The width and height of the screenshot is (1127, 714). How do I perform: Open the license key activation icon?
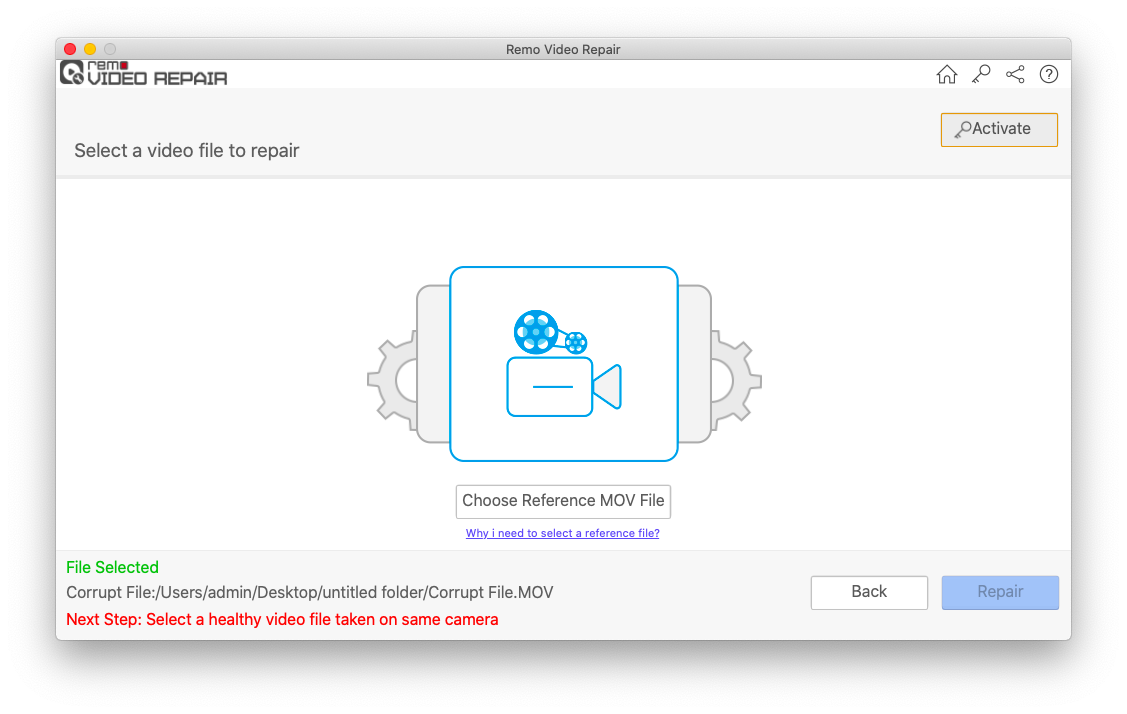click(980, 74)
